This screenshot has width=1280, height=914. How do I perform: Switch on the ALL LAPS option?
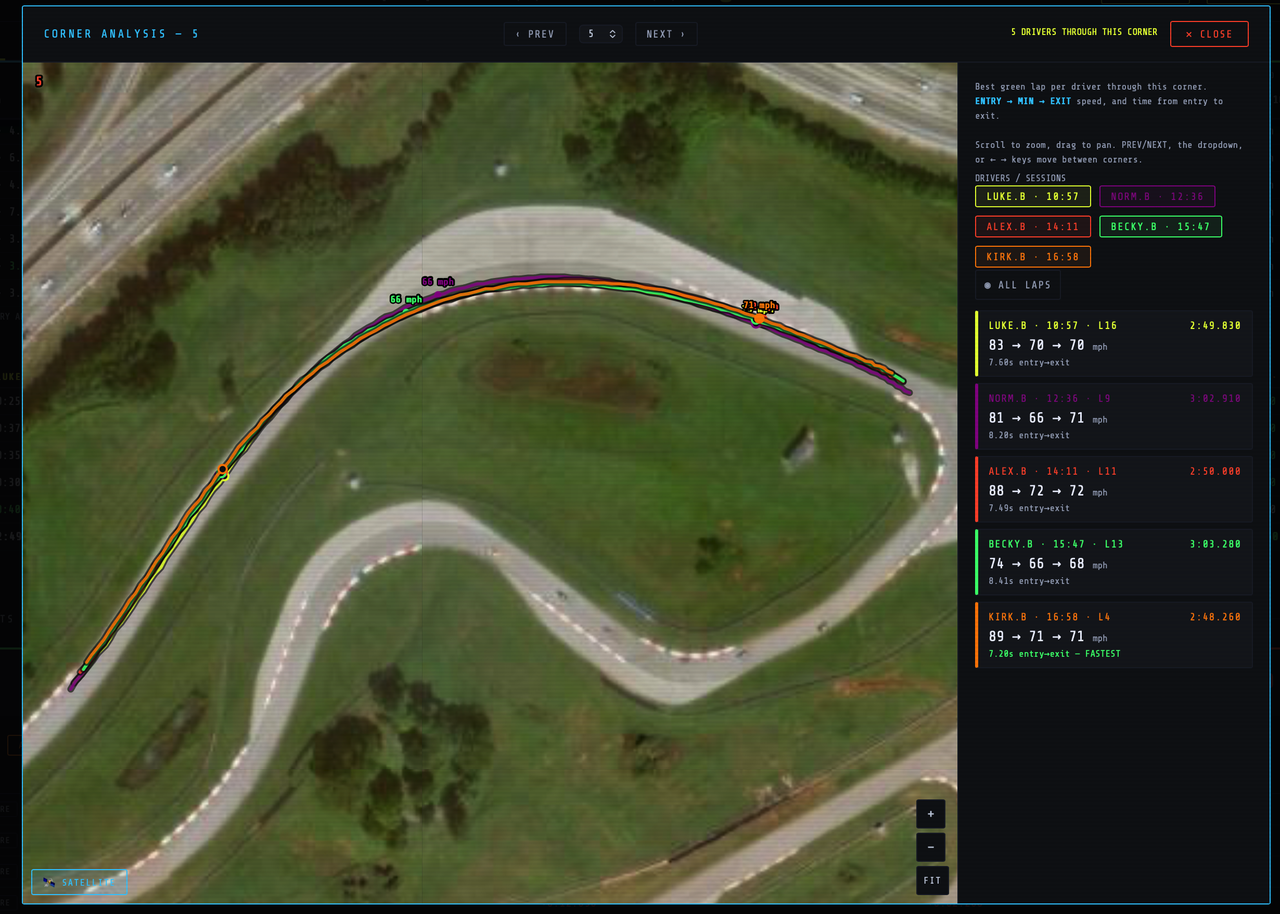[x=1018, y=285]
